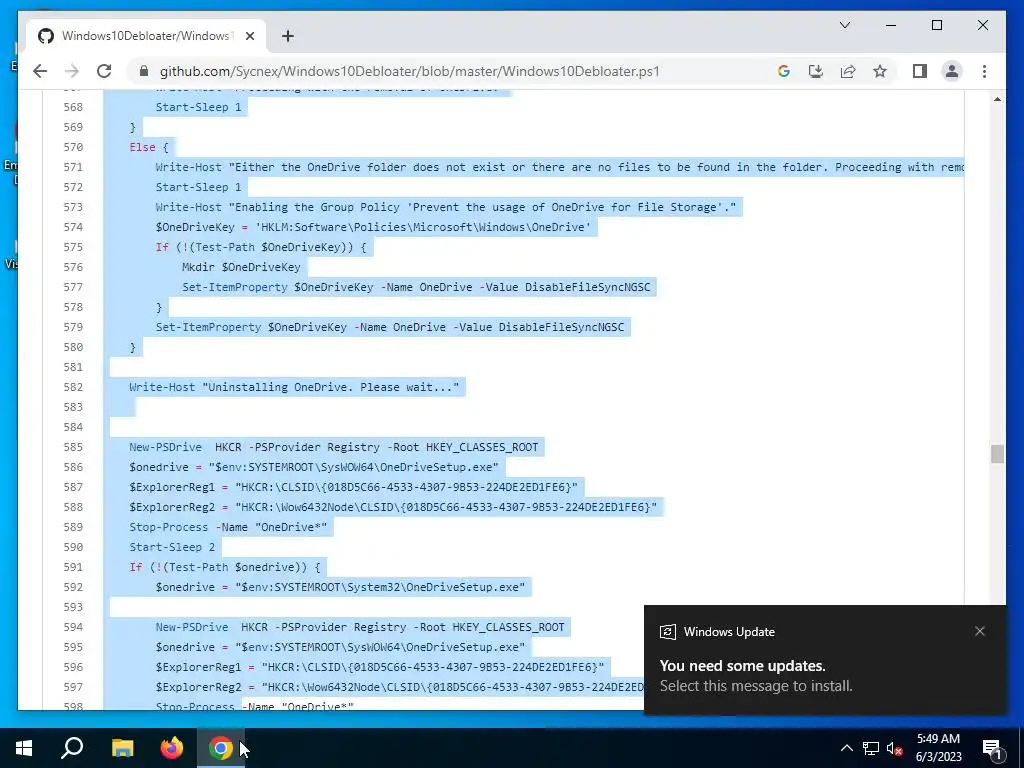The height and width of the screenshot is (768, 1024).
Task: Click the 'Else {' code line
Action: pyautogui.click(x=148, y=147)
